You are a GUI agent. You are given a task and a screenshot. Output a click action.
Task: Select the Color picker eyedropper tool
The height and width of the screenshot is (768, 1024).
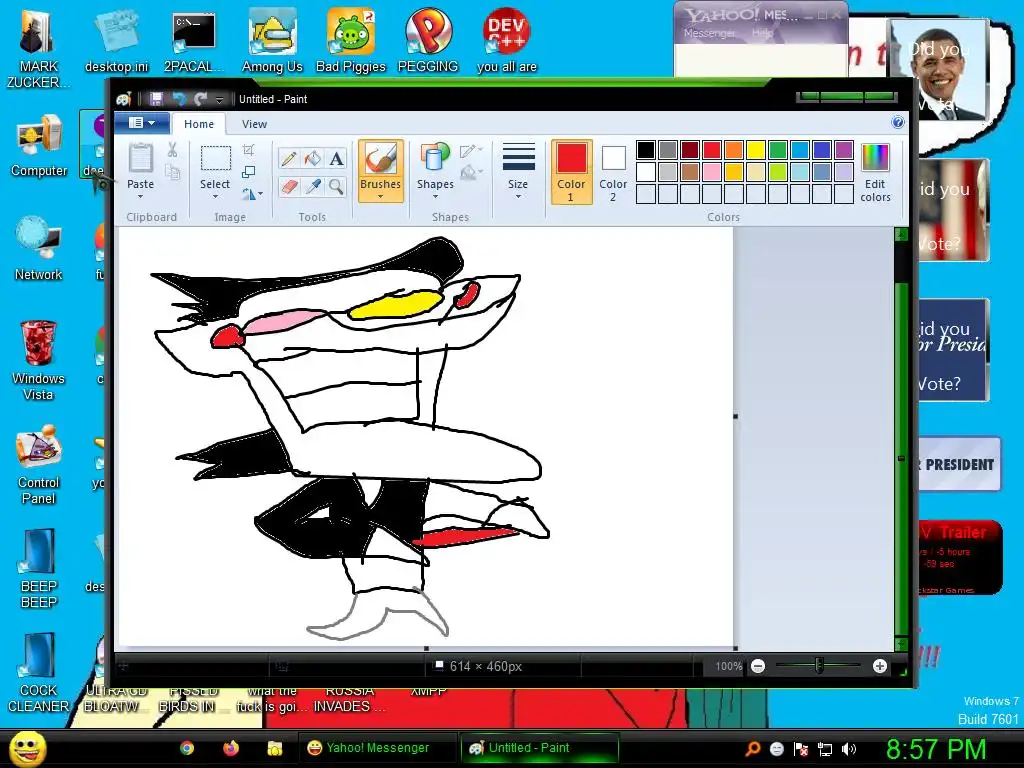(x=312, y=187)
